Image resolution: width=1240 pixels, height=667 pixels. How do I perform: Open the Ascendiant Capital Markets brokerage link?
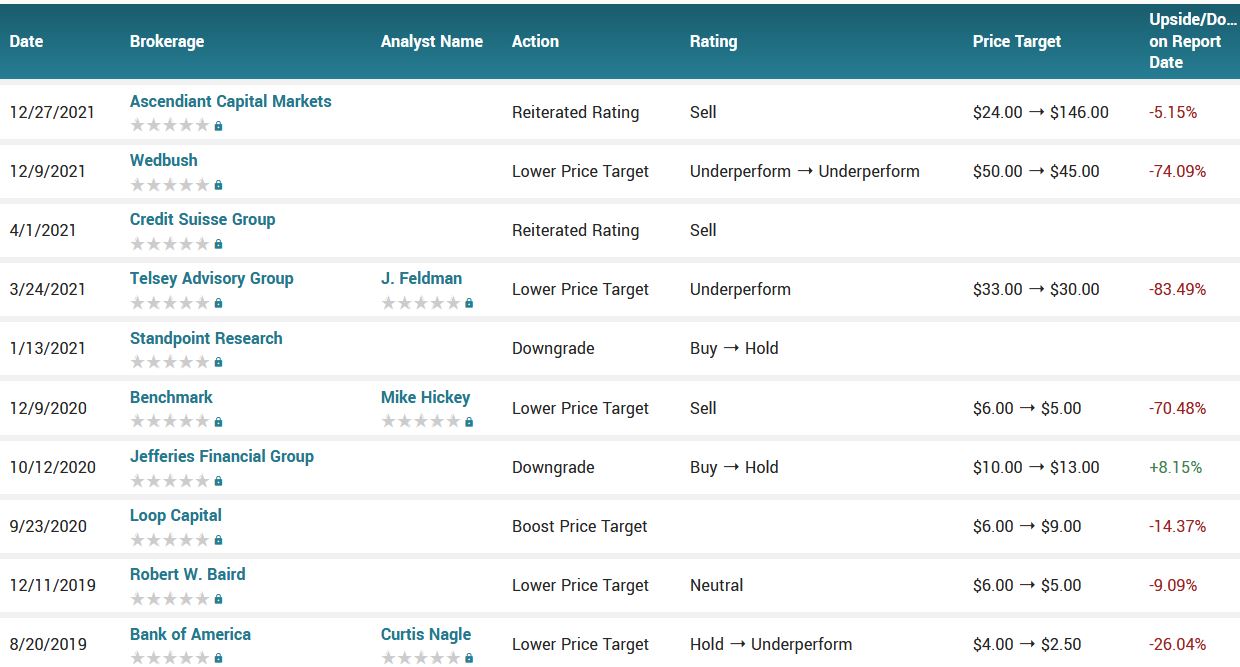pyautogui.click(x=231, y=101)
